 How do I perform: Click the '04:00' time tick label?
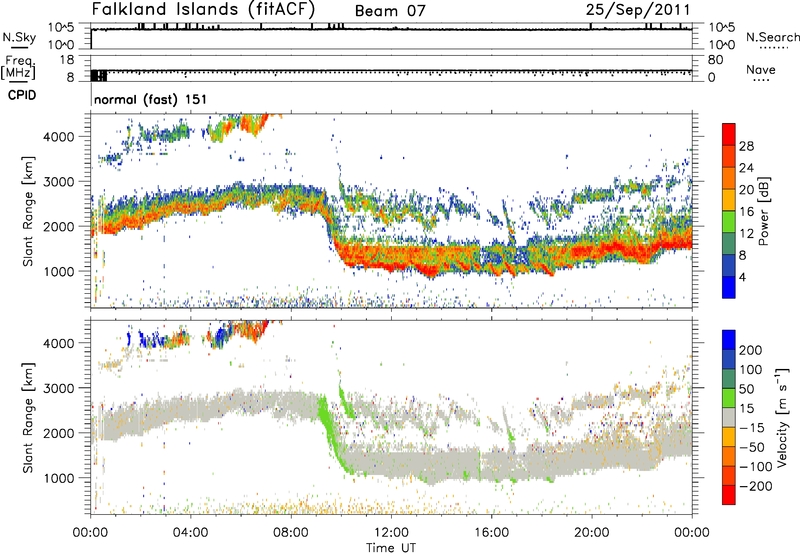191,533
